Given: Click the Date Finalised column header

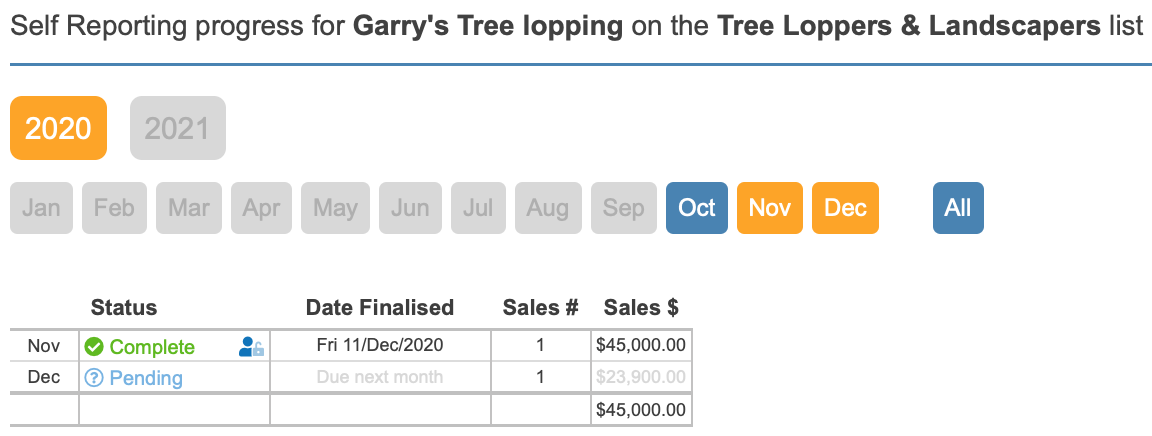Looking at the screenshot, I should tap(380, 307).
